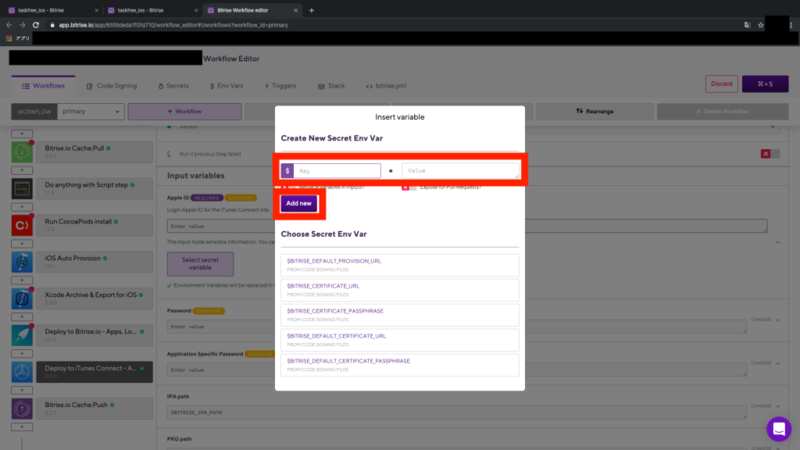The height and width of the screenshot is (450, 800).
Task: Open the primary workflow dropdown
Action: [91, 111]
